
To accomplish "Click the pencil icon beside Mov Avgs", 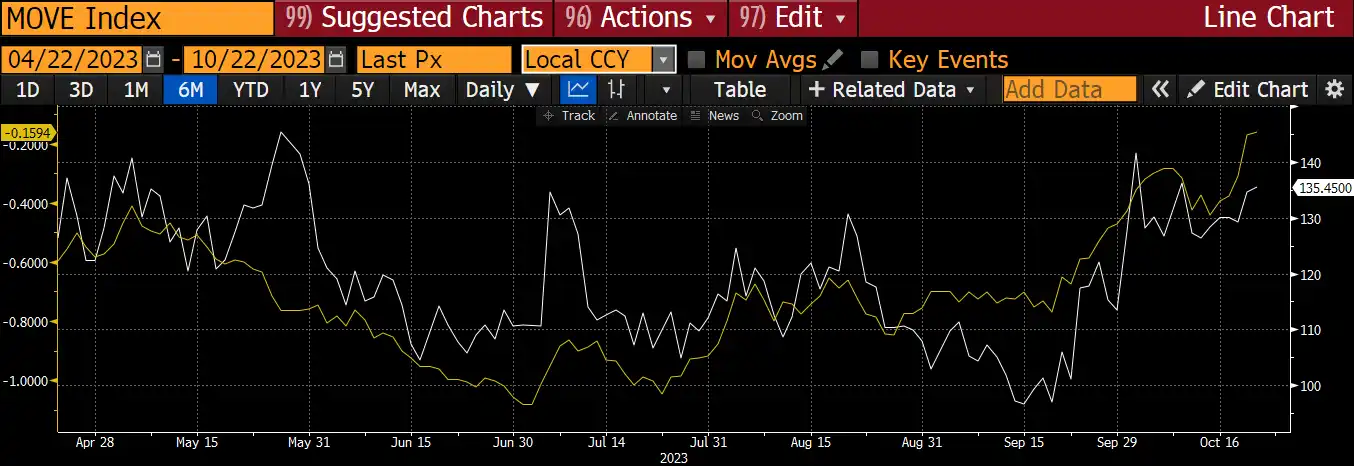I will [834, 59].
